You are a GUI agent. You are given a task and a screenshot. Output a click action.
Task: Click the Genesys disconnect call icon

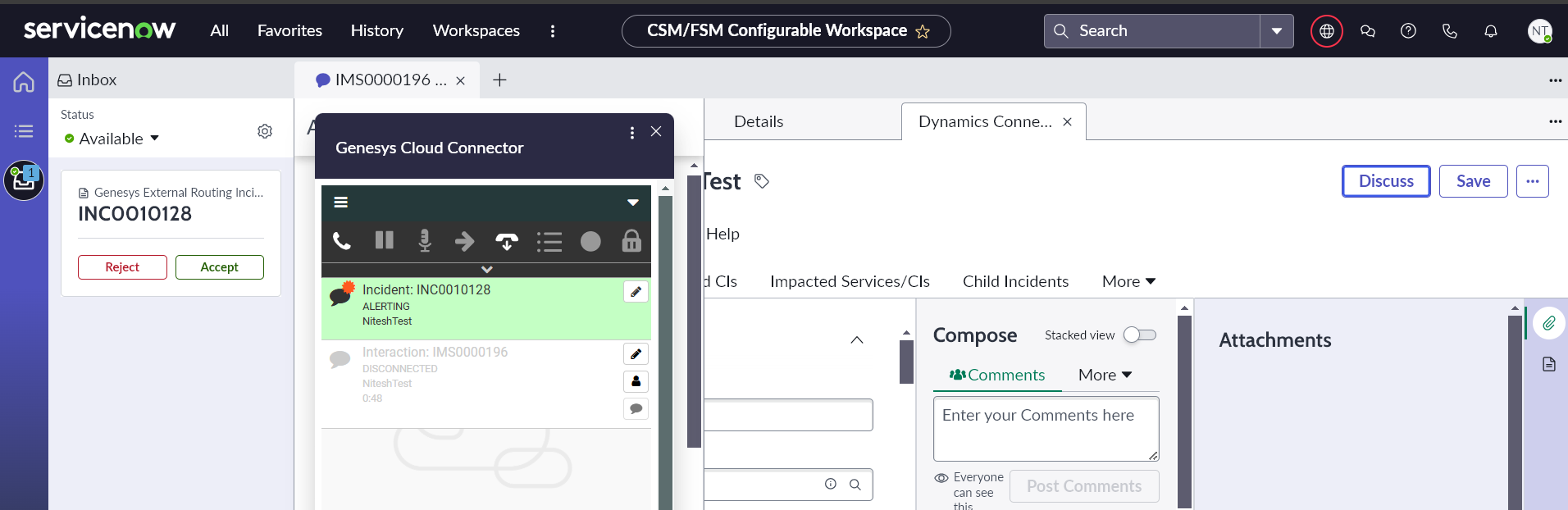[507, 241]
